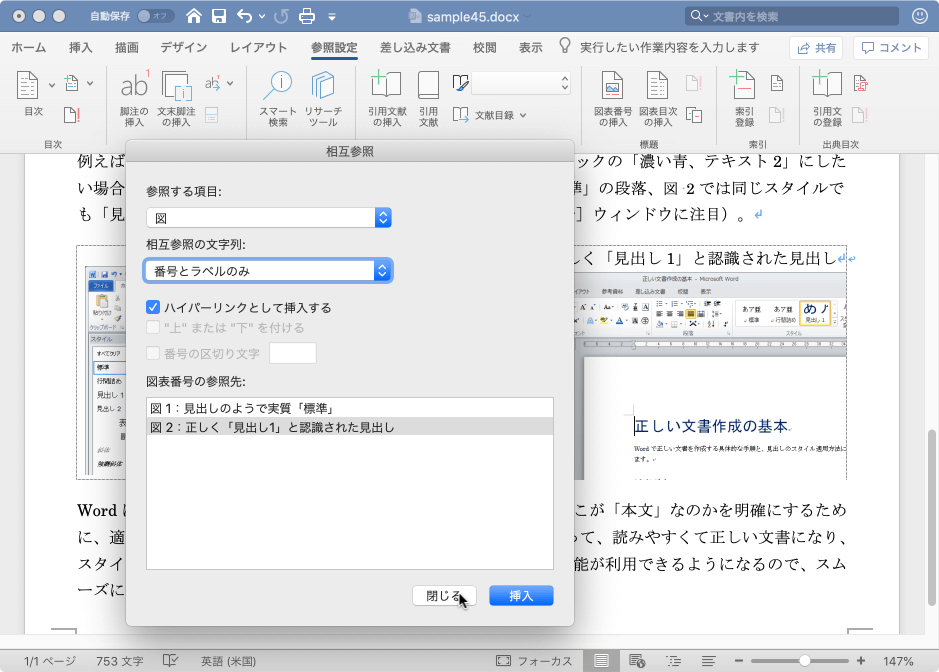Open 相互参照の文字列 dropdown

tap(268, 271)
